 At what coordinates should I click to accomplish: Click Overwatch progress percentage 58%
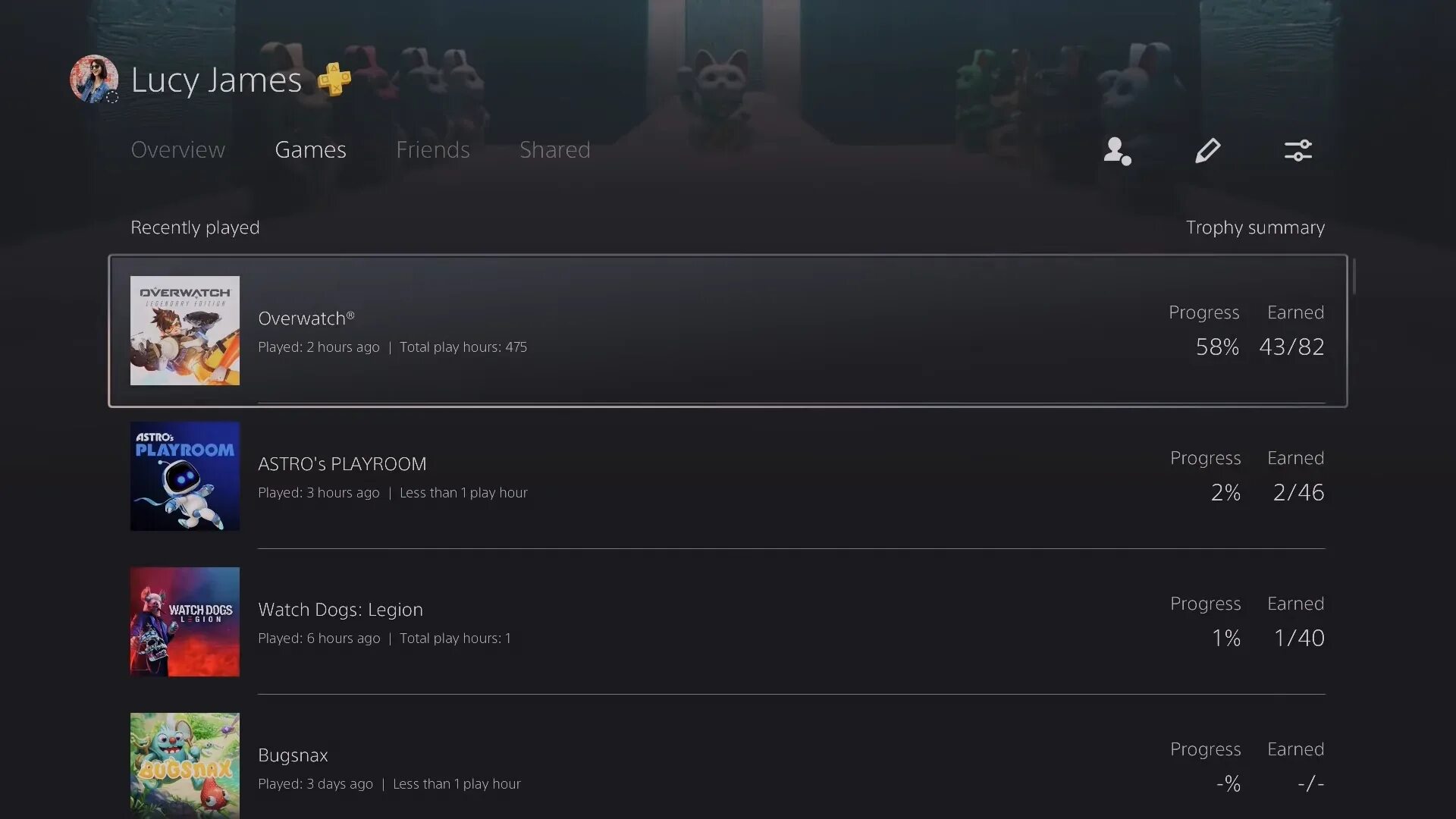[x=1217, y=347]
